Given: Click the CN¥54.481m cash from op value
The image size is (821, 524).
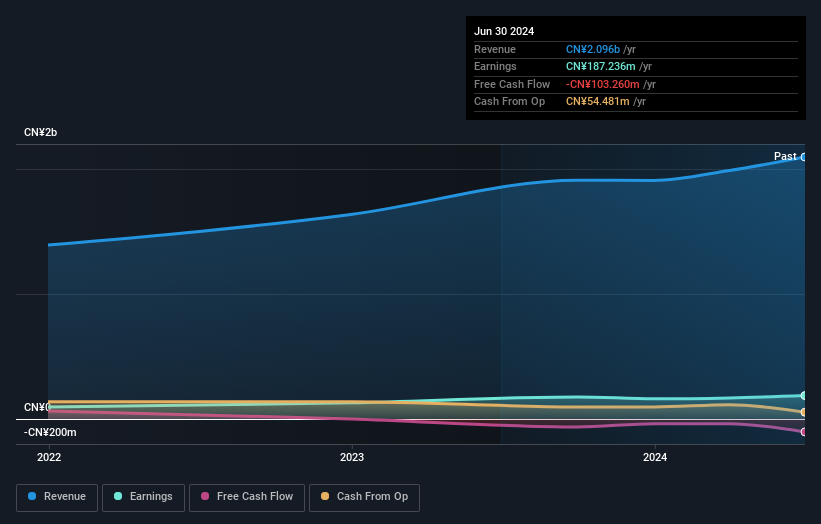Looking at the screenshot, I should tap(597, 102).
